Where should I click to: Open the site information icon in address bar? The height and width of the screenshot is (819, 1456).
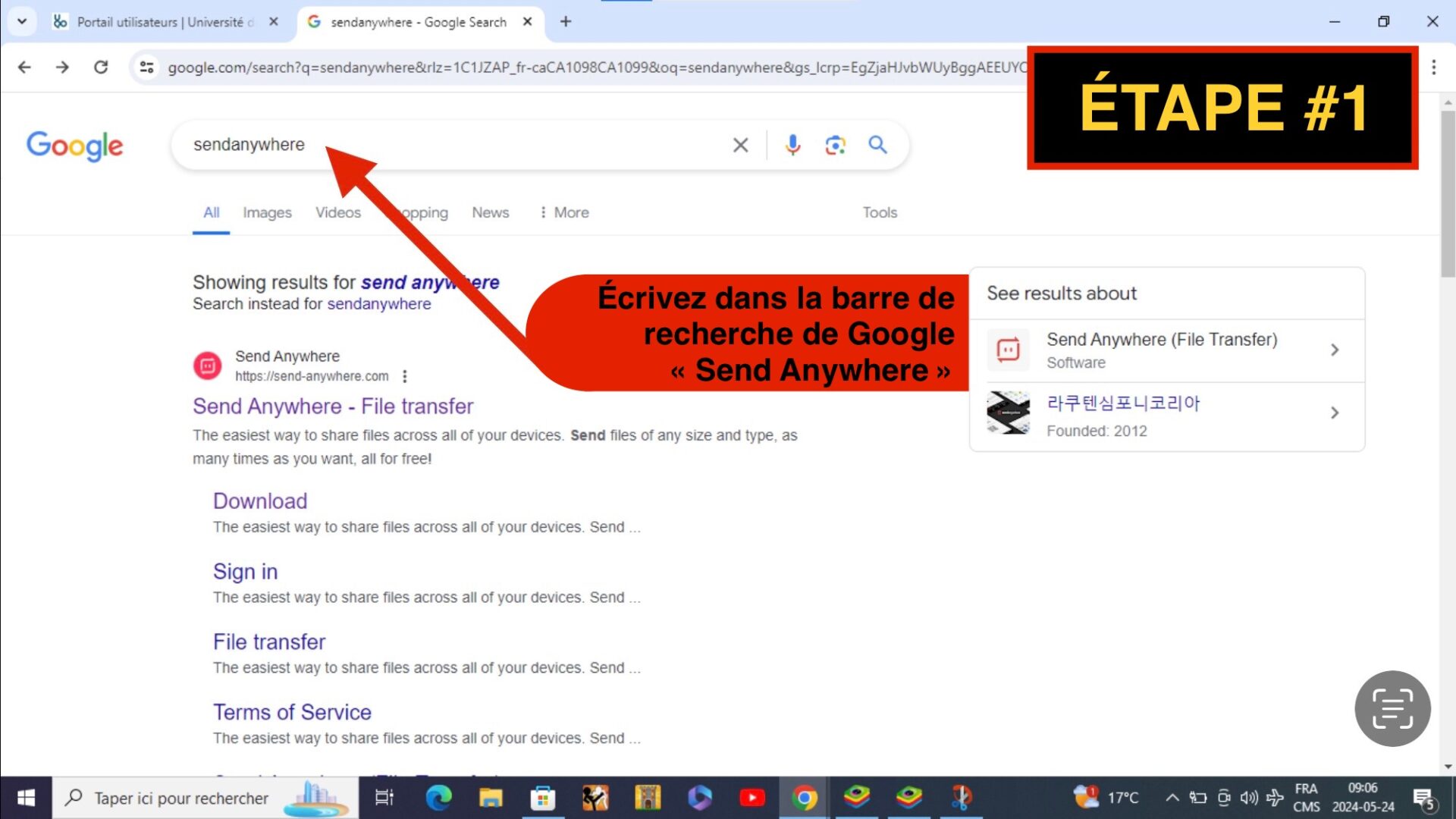146,67
